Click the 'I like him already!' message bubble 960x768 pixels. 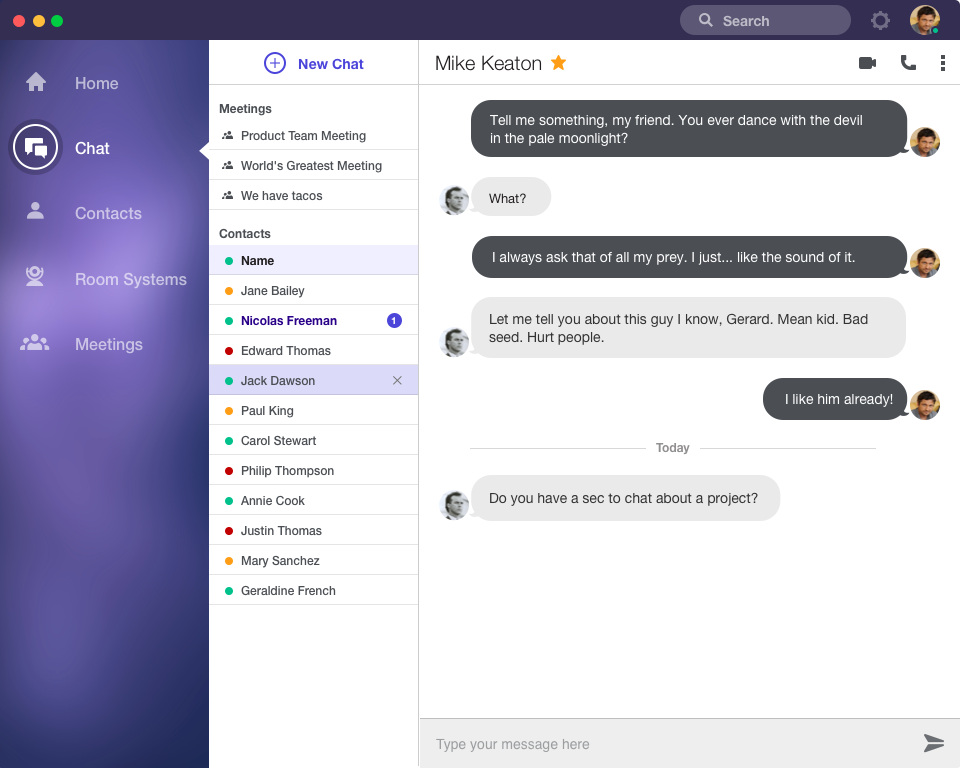coord(835,399)
